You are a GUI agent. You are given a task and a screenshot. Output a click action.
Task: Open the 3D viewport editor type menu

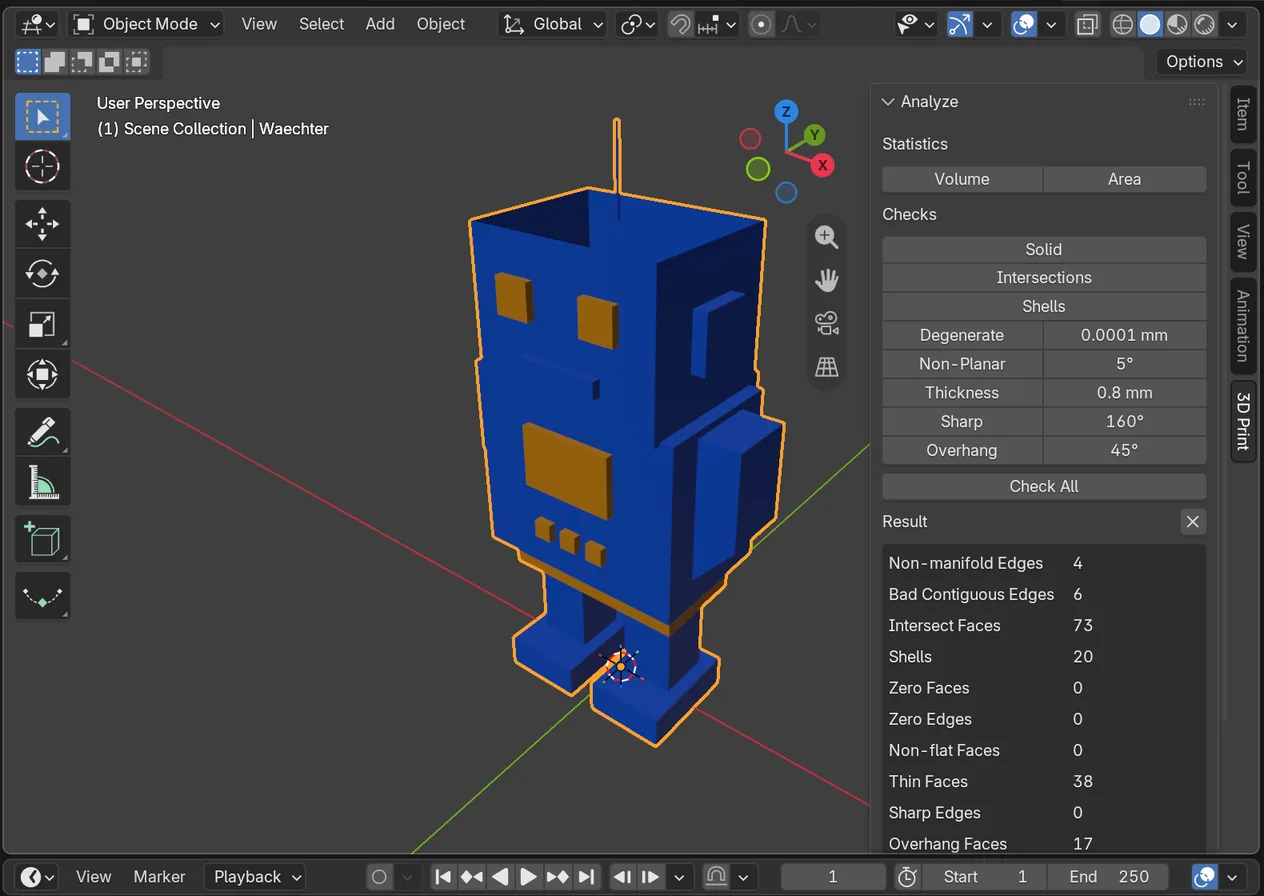tap(38, 24)
